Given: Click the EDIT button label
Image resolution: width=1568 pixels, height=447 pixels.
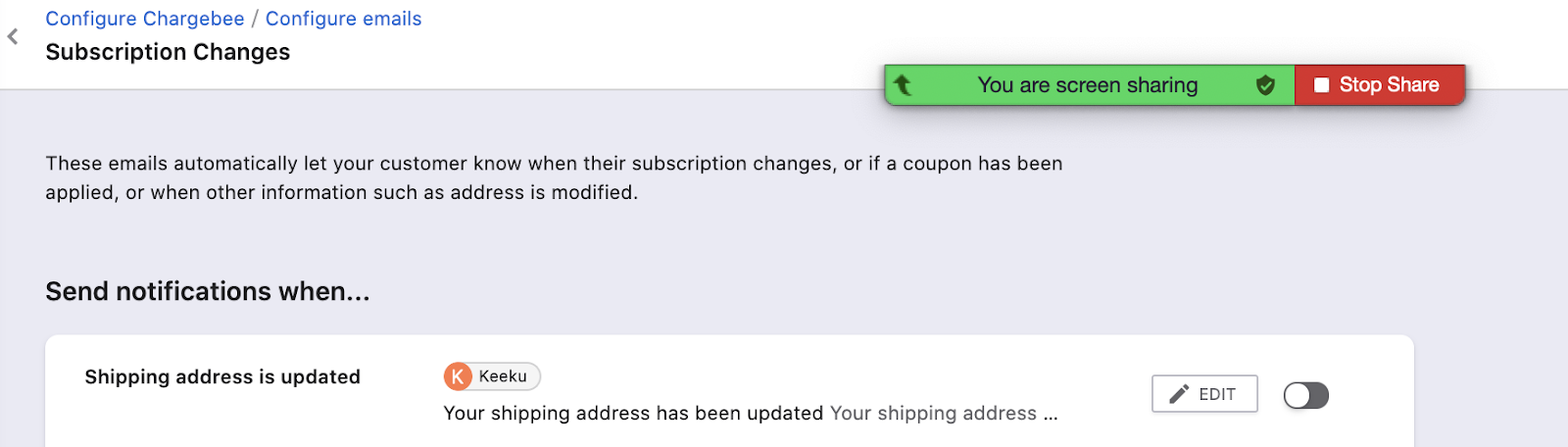Looking at the screenshot, I should [1217, 394].
